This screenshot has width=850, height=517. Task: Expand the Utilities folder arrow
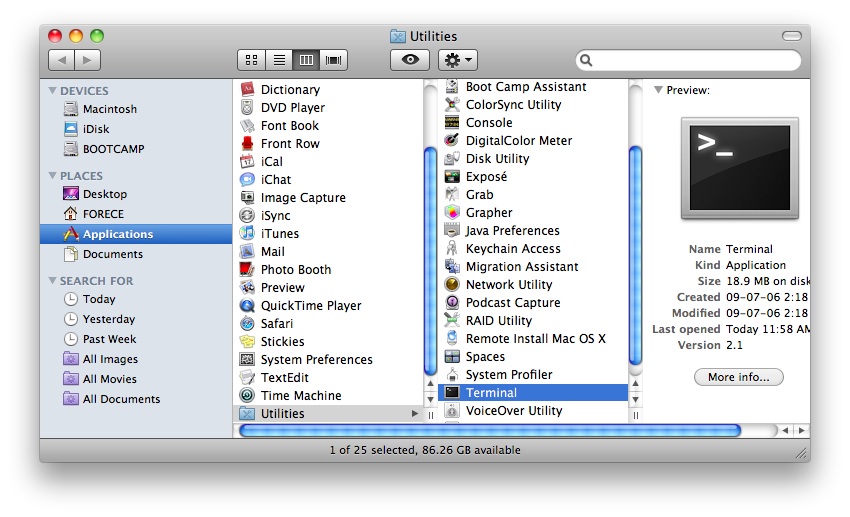point(415,413)
